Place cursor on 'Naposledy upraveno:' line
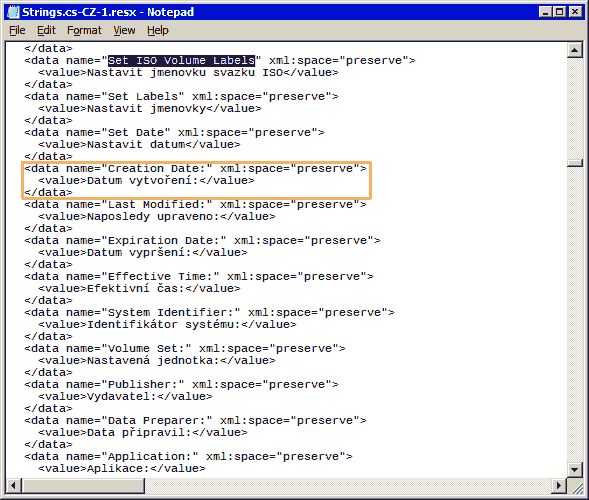Image resolution: width=589 pixels, height=500 pixels. [x=153, y=217]
